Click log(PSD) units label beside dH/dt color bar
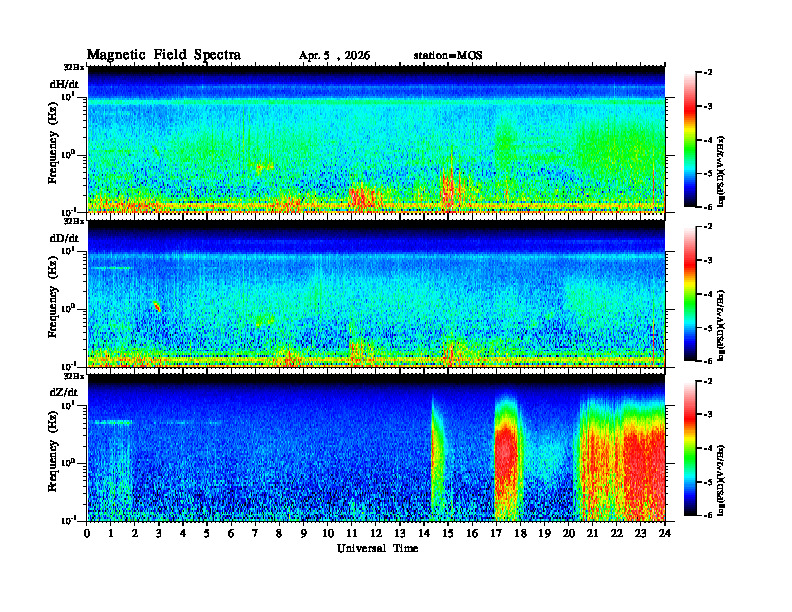This screenshot has width=792, height=612. pos(721,171)
